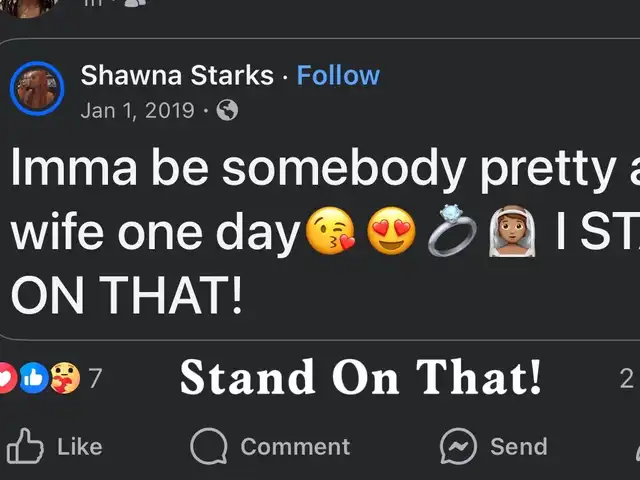Image resolution: width=640 pixels, height=480 pixels.
Task: Open Shawna Starks profile picture
Action: (37, 89)
